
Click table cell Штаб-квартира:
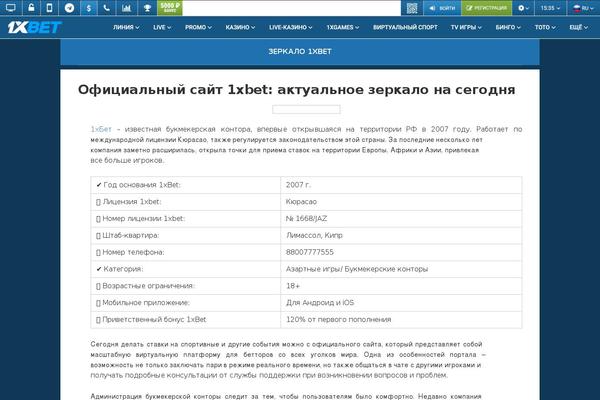click(185, 235)
